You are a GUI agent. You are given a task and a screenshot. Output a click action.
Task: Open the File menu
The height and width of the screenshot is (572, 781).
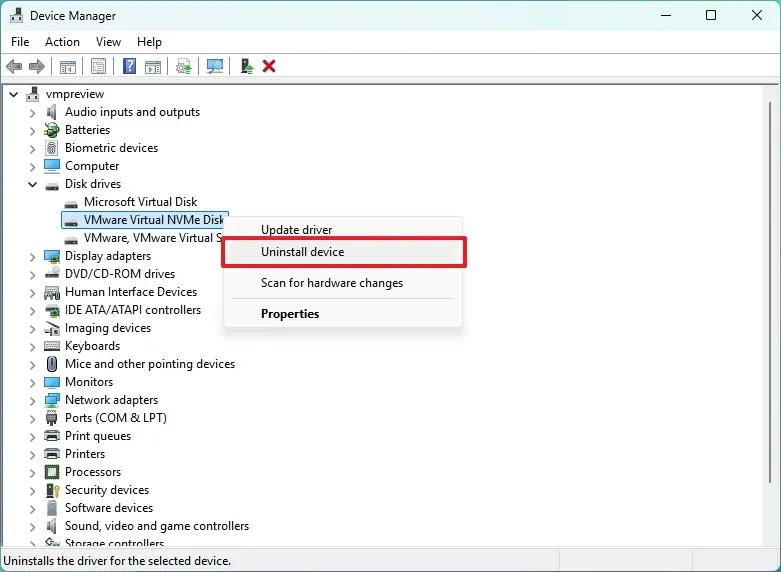20,42
